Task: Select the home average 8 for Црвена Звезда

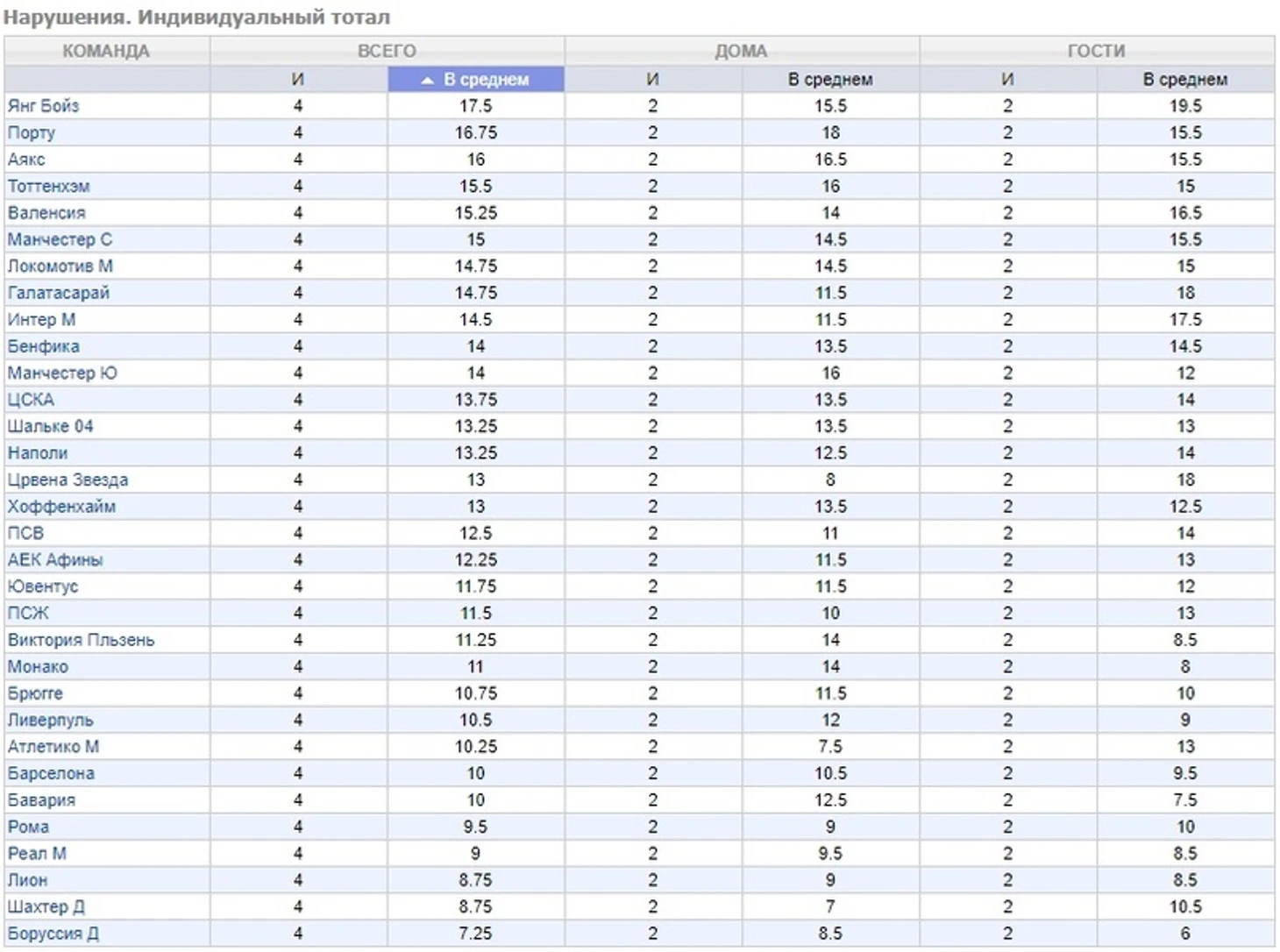Action: click(x=830, y=480)
